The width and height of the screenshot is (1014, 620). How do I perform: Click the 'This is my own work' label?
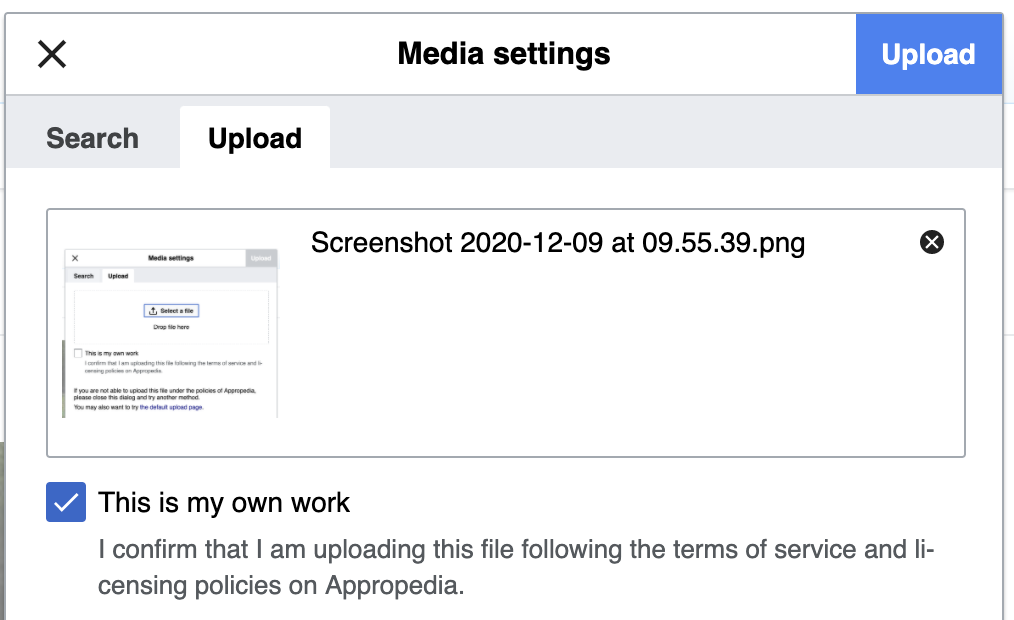click(x=224, y=502)
